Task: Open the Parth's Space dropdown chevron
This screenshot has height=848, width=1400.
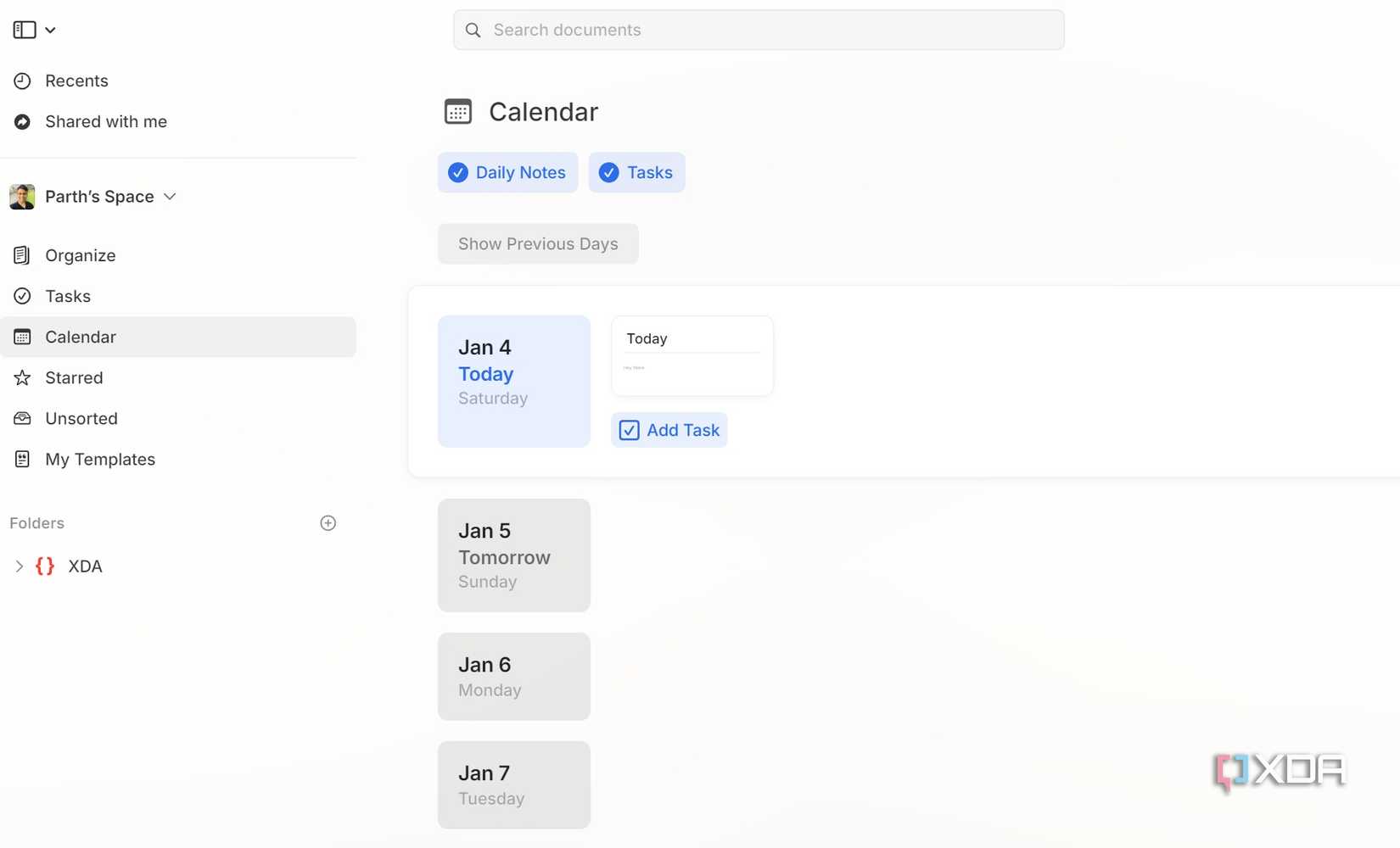Action: click(x=170, y=196)
